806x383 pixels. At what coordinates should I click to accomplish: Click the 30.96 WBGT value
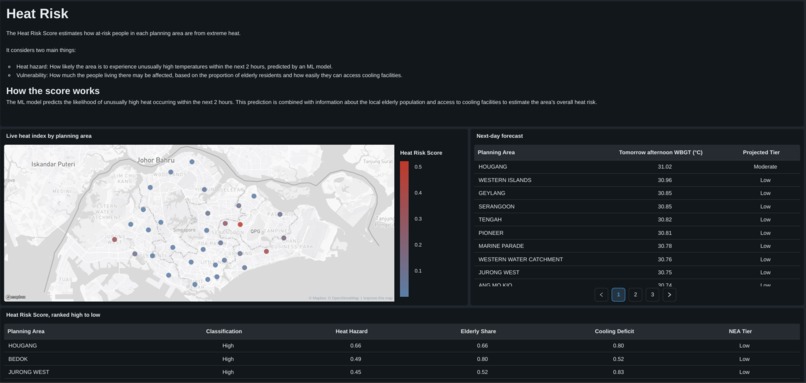(665, 180)
